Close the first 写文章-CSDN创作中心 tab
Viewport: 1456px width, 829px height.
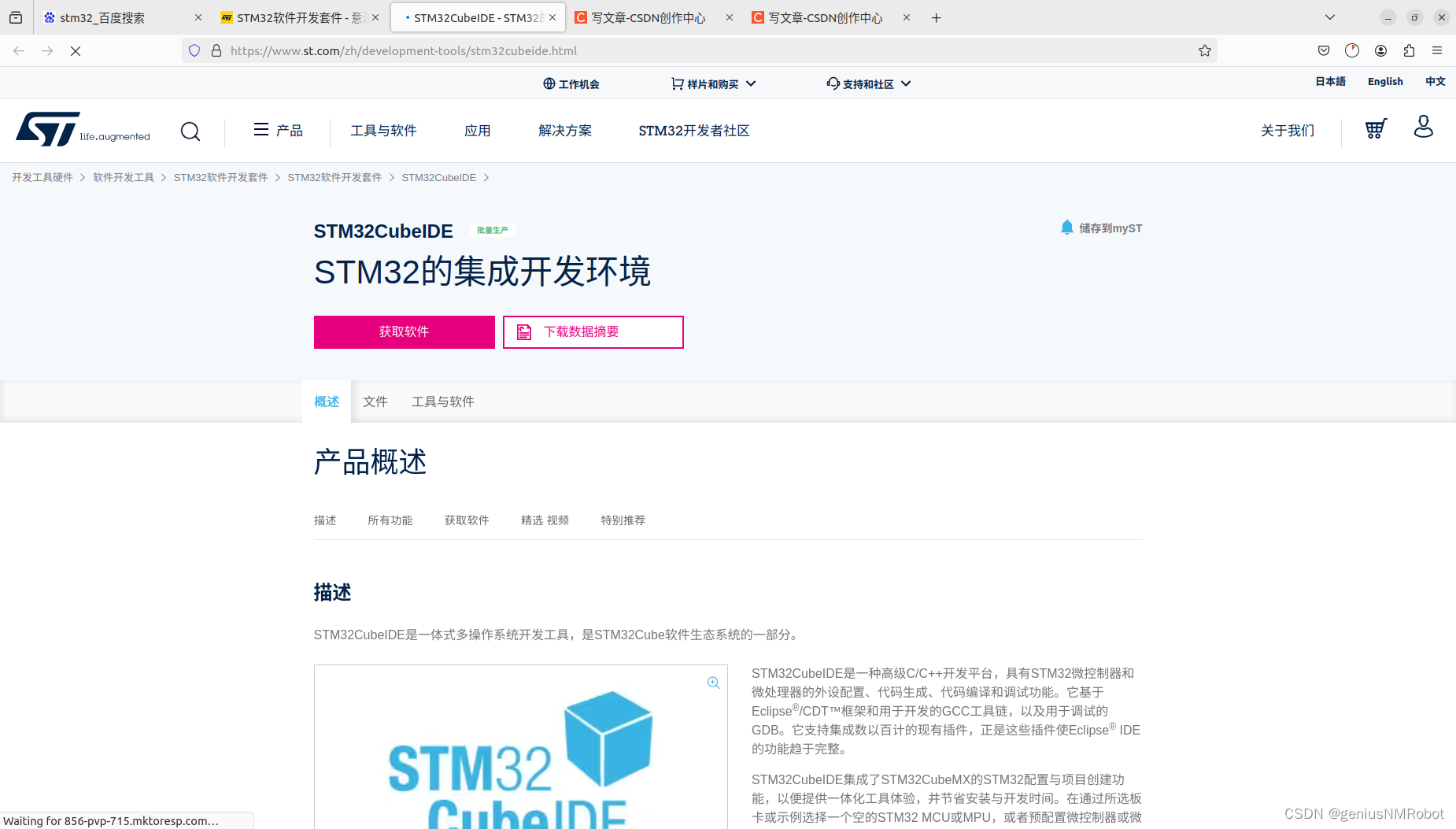pyautogui.click(x=730, y=17)
